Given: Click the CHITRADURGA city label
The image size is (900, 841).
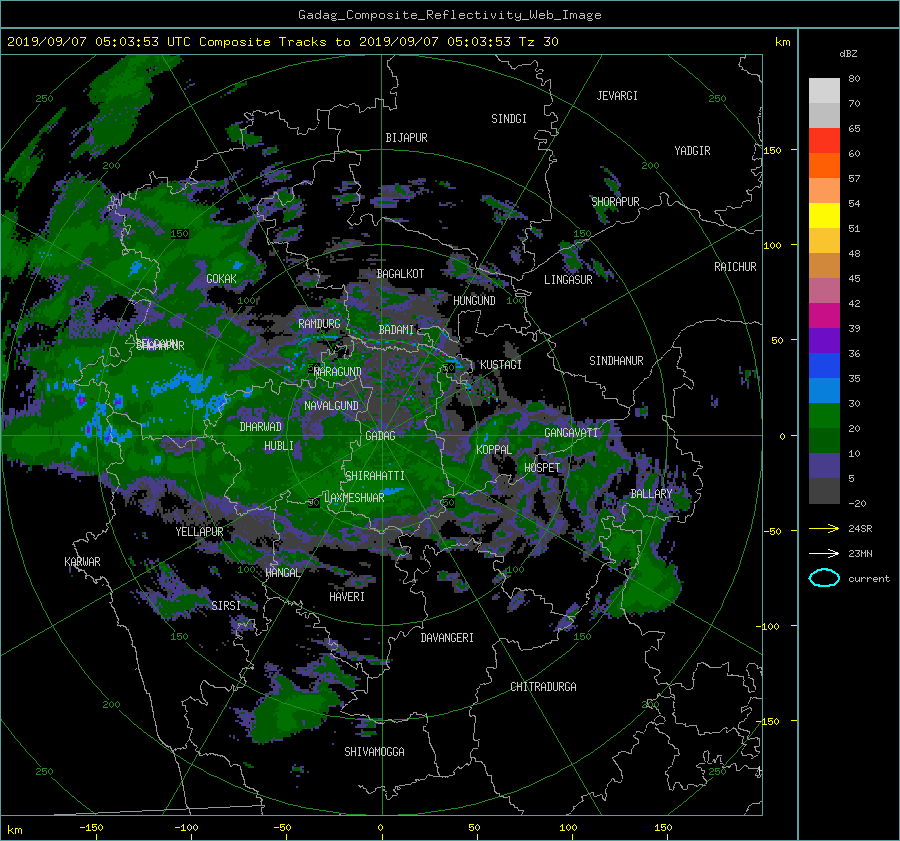Looking at the screenshot, I should [544, 687].
